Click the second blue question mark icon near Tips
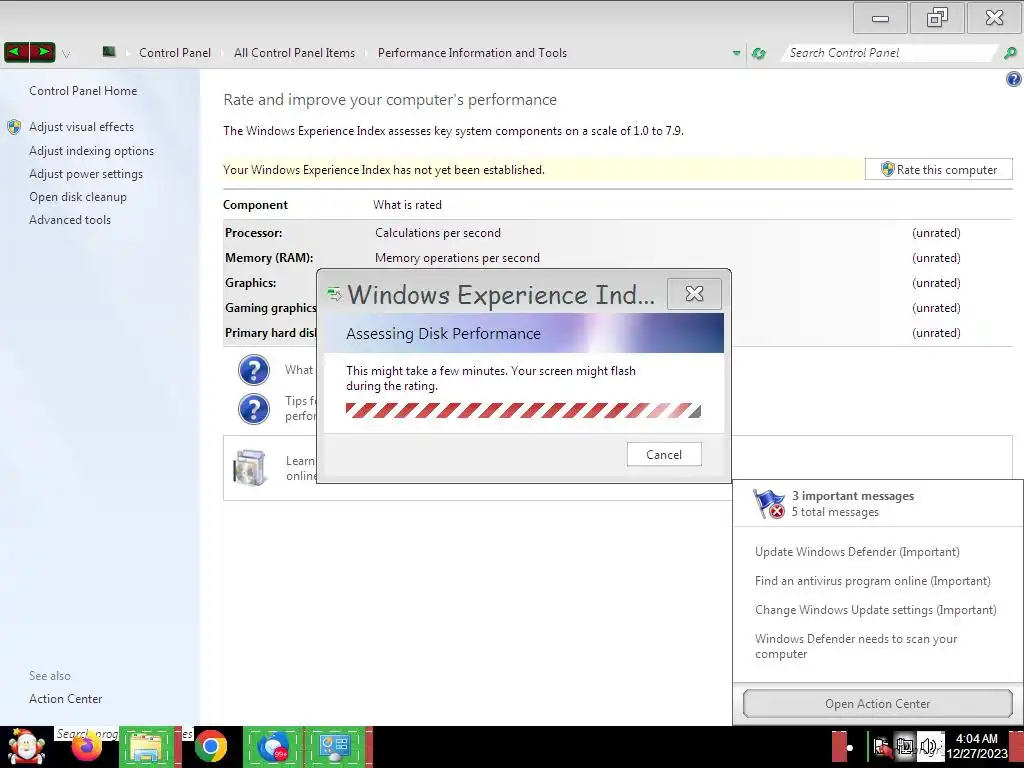The width and height of the screenshot is (1024, 768). 254,409
